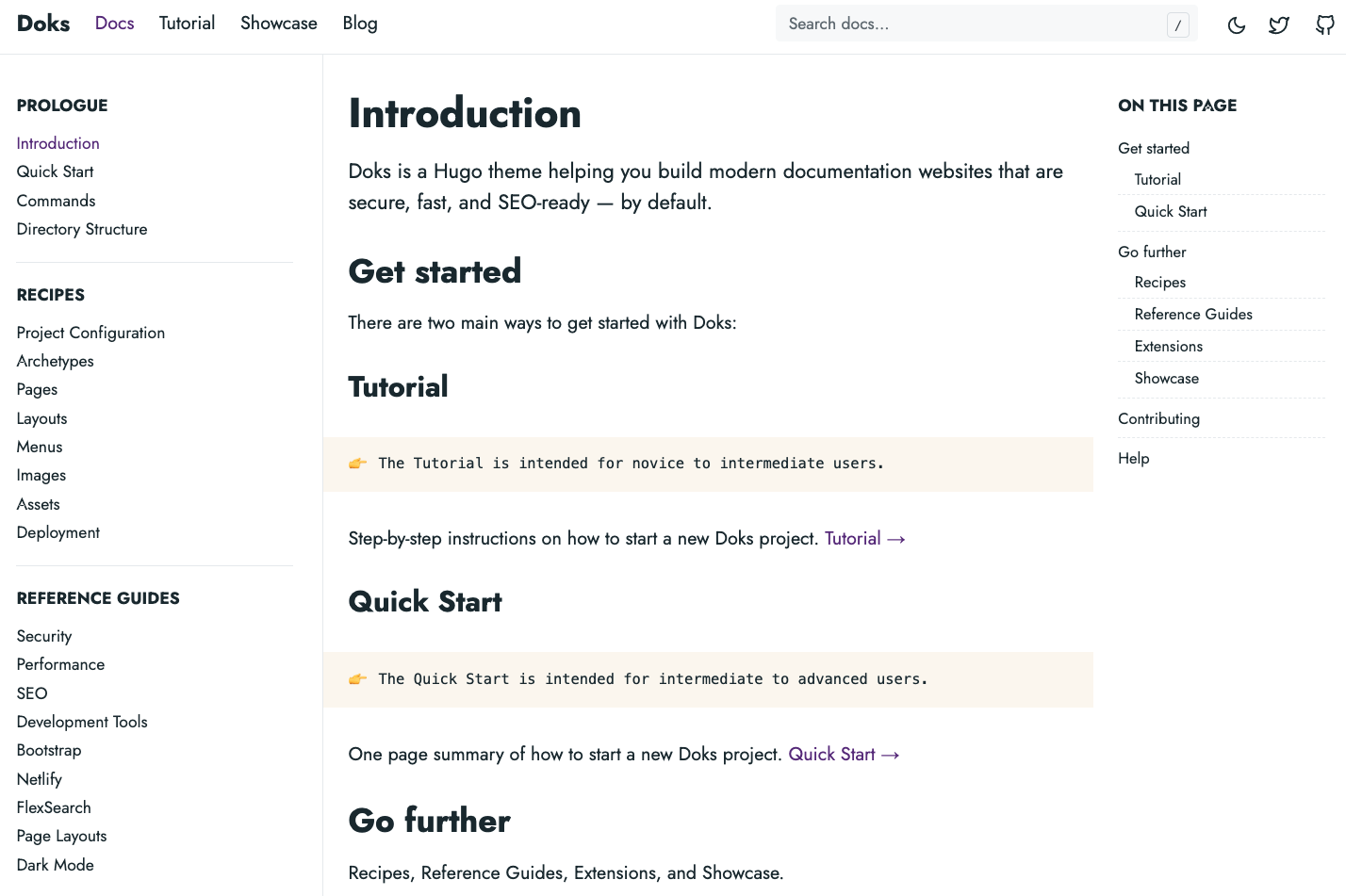The width and height of the screenshot is (1346, 896).
Task: Click the REFERENCE GUIDES sidebar section title
Action: click(98, 598)
